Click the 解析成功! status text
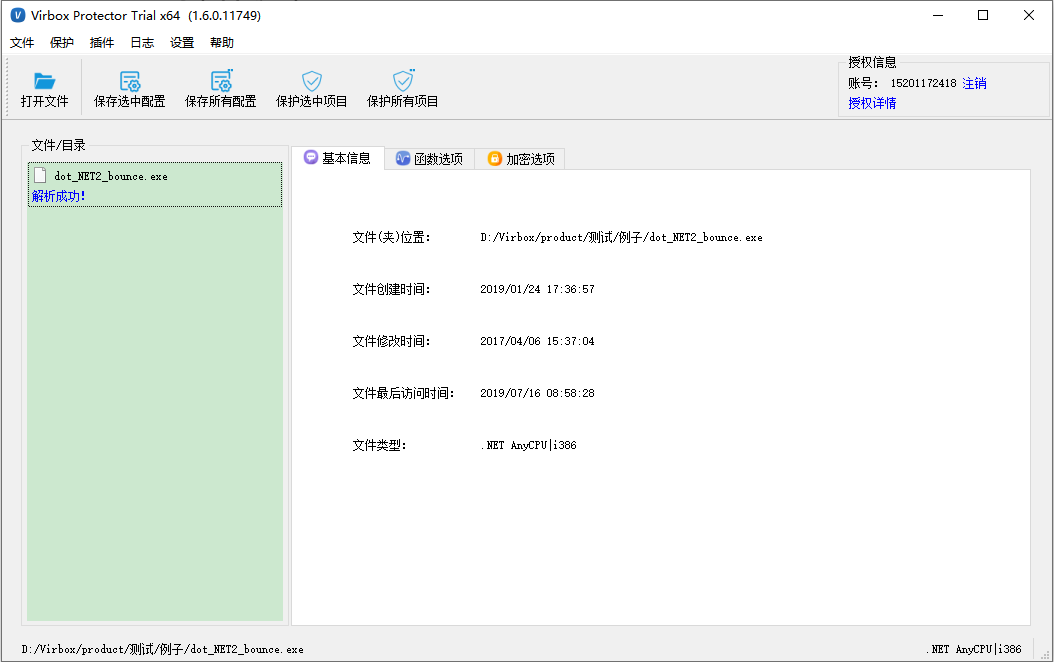The height and width of the screenshot is (662, 1054). [x=58, y=196]
